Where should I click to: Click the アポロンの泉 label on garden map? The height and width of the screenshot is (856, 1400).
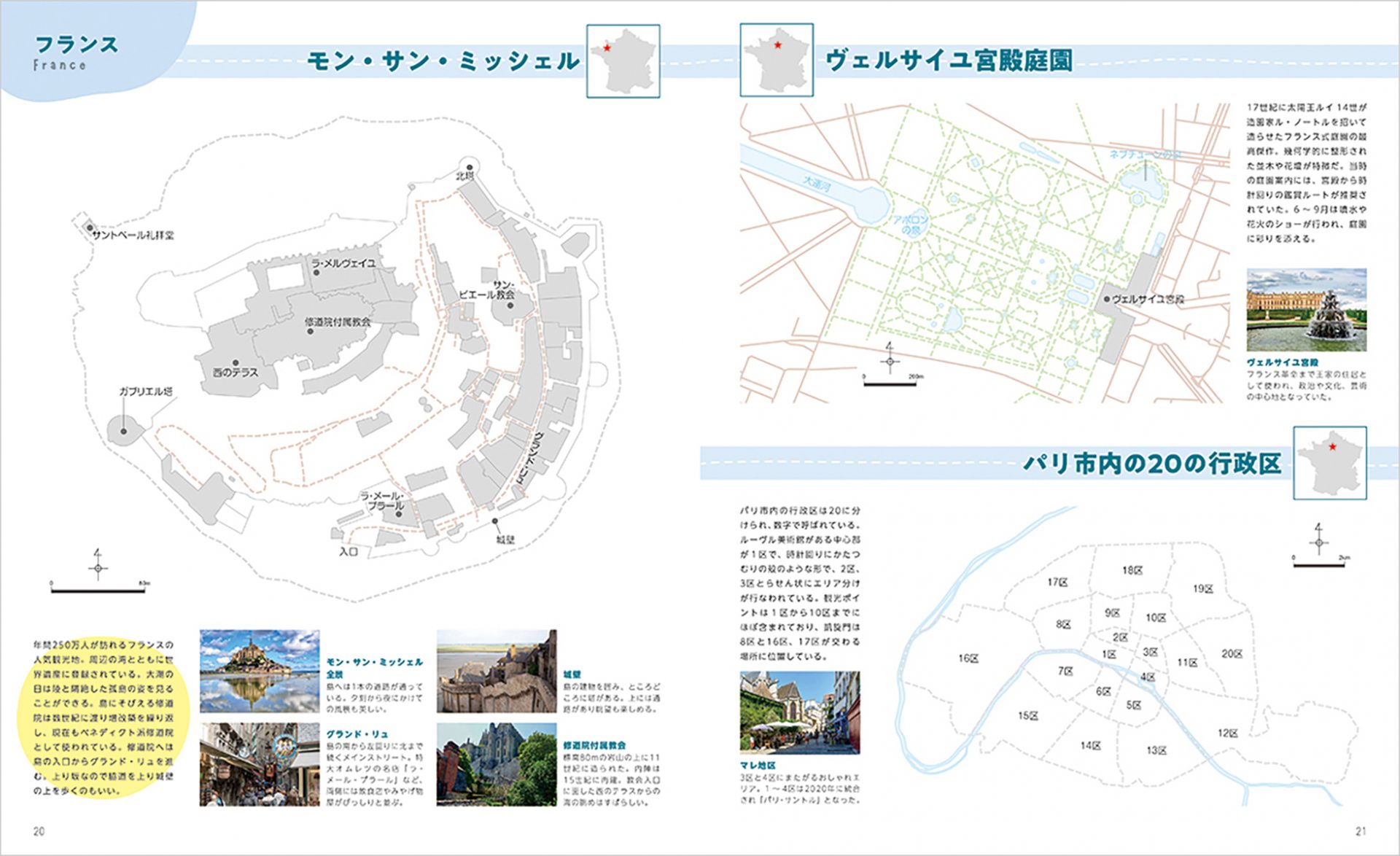coord(911,224)
